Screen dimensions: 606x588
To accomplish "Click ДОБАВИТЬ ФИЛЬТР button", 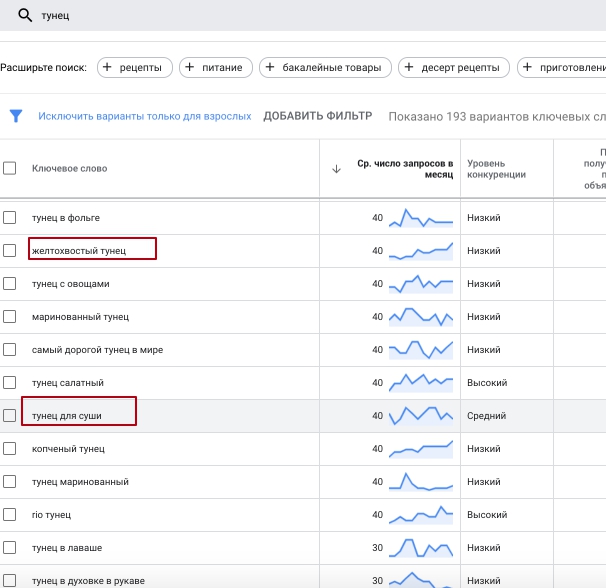I will (318, 116).
